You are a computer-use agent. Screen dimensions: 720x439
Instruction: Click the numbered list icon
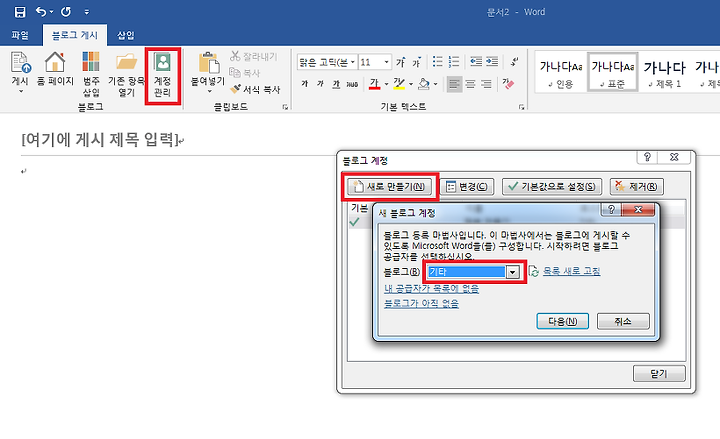pos(454,62)
